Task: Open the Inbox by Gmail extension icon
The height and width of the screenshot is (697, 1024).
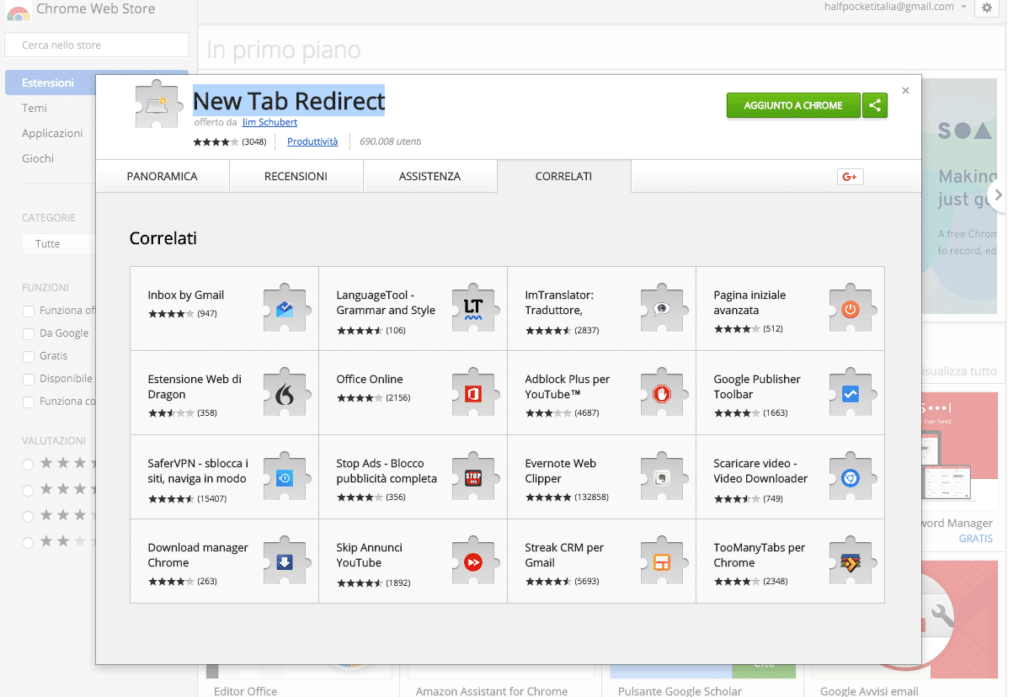Action: (285, 308)
